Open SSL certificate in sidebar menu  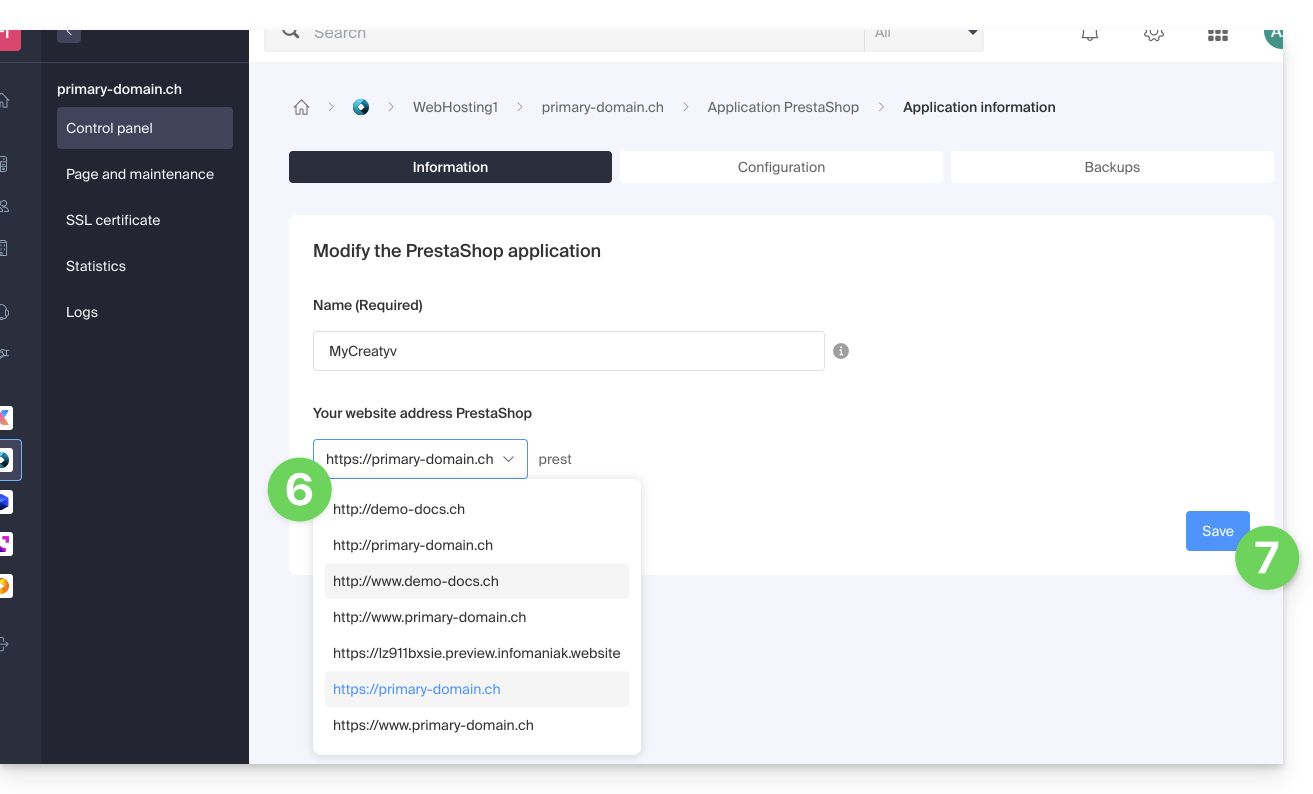[x=113, y=220]
